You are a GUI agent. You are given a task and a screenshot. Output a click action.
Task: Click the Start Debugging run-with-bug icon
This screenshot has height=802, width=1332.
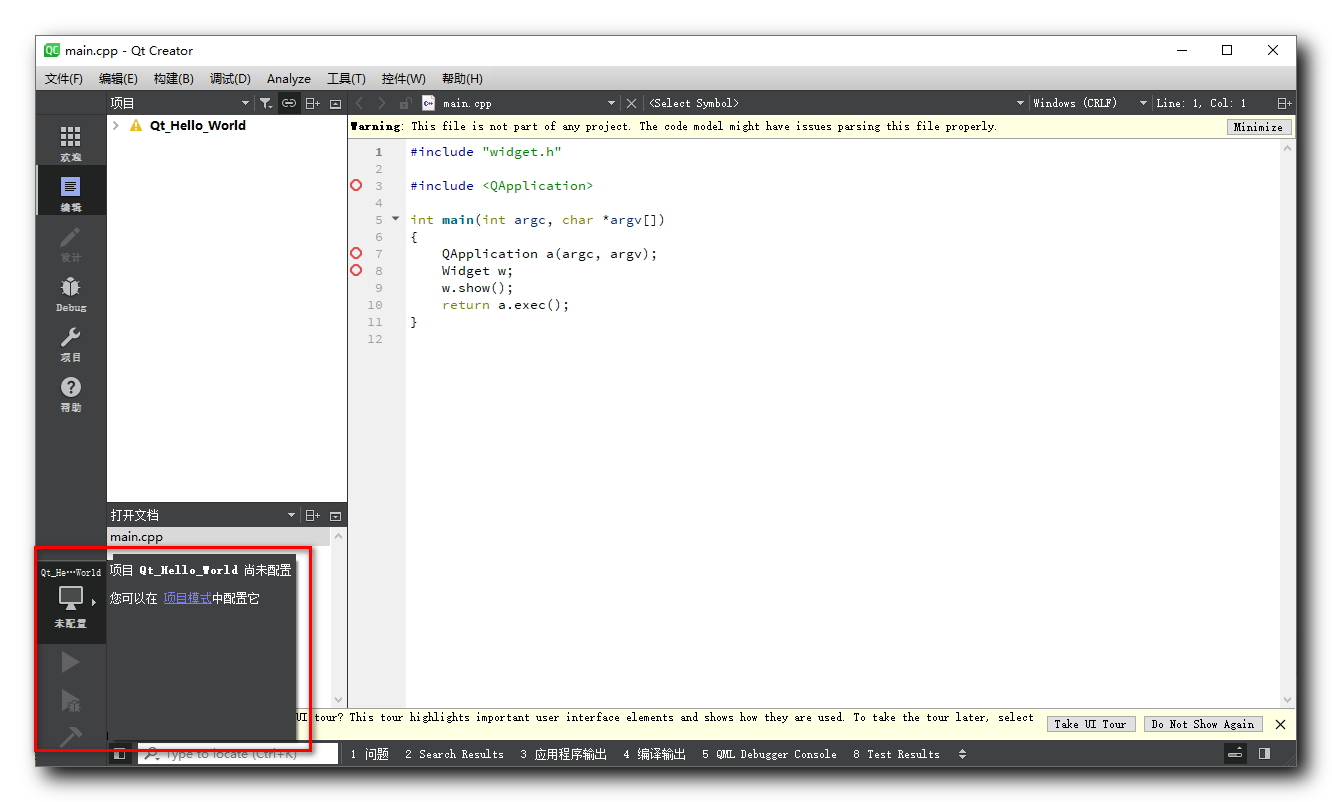pyautogui.click(x=70, y=700)
